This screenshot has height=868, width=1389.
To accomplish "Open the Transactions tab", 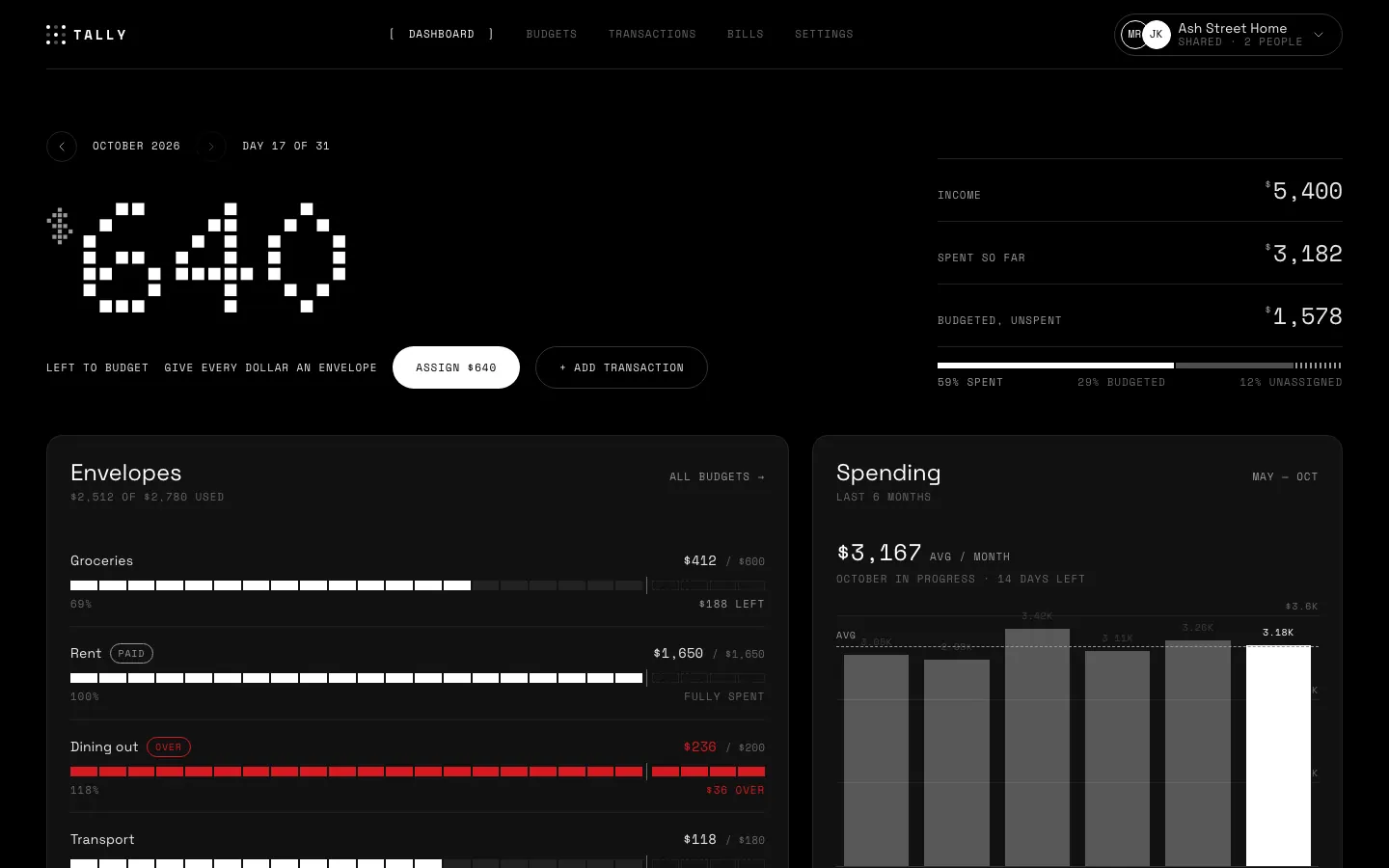I will (x=652, y=35).
